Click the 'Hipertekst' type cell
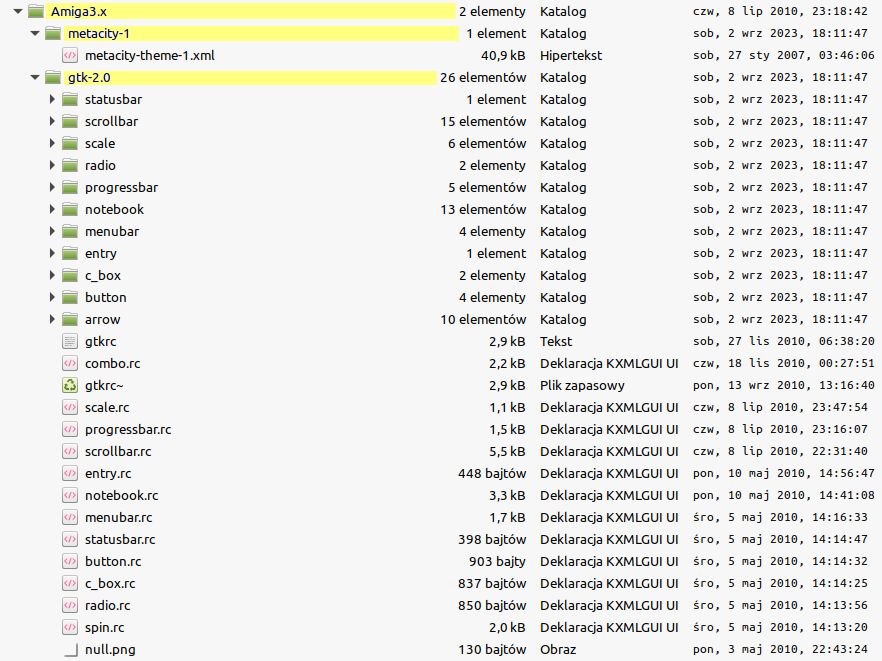The width and height of the screenshot is (882, 661). click(x=571, y=55)
